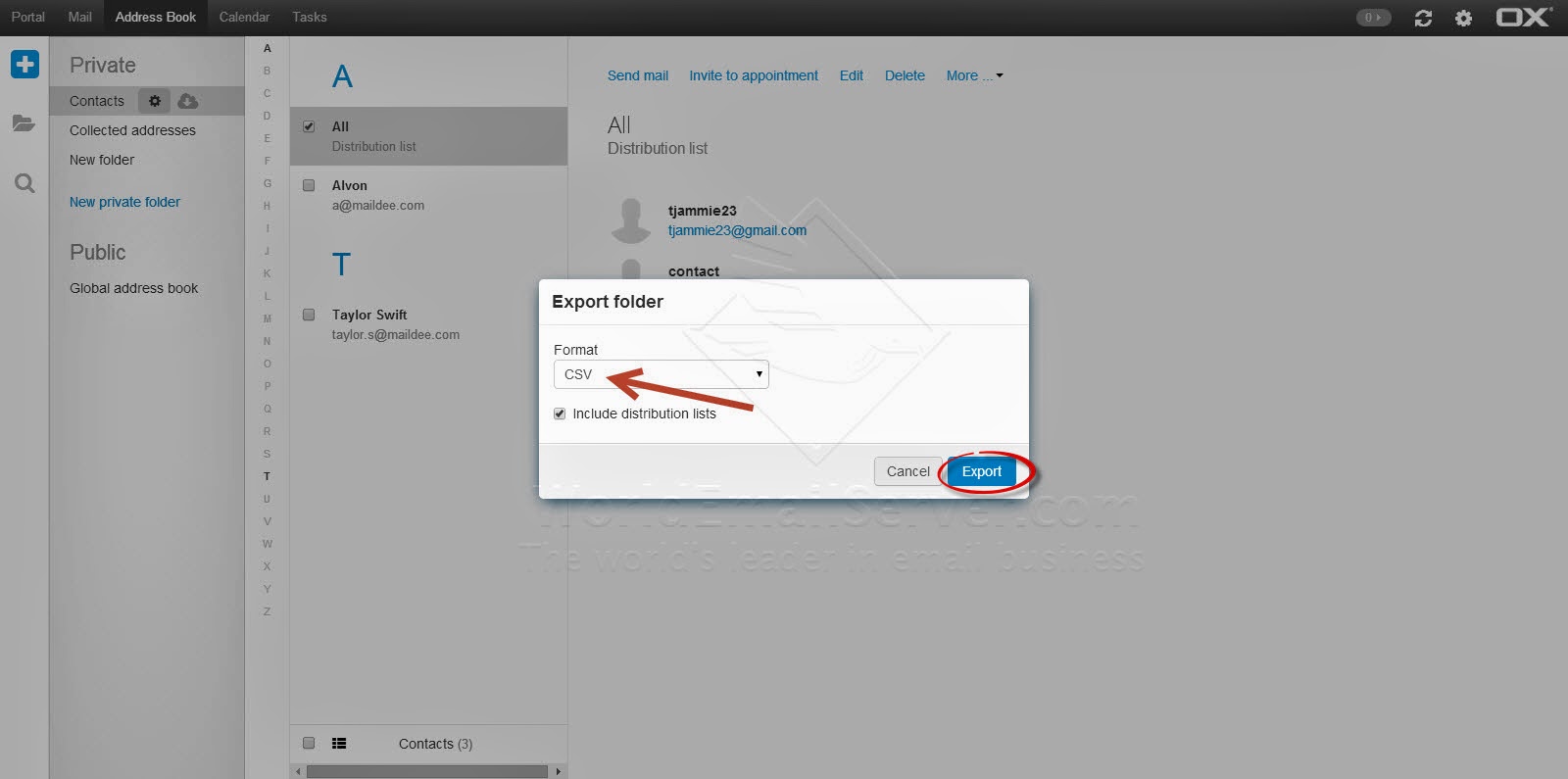Cancel the Export folder dialog
This screenshot has width=1568, height=779.
pyautogui.click(x=907, y=471)
